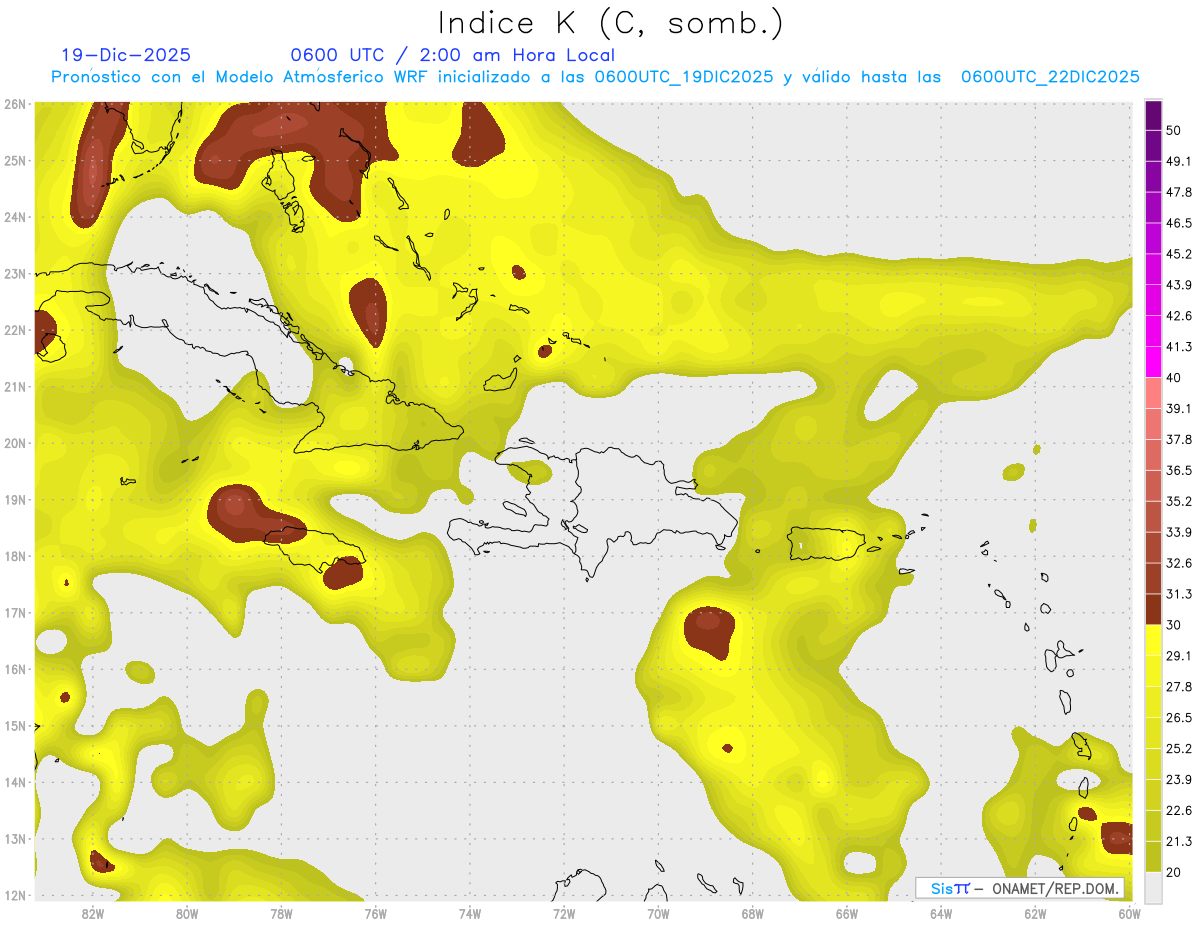
Task: Click the 74W longitude label
Action: [x=470, y=913]
